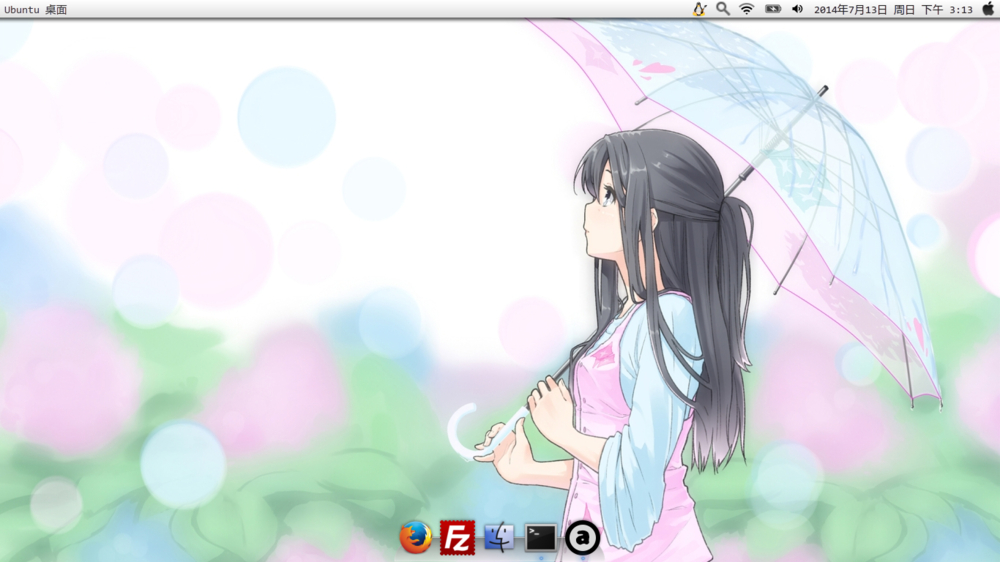The image size is (1000, 562).
Task: Open the Finder-style file manager in dock
Action: [499, 537]
